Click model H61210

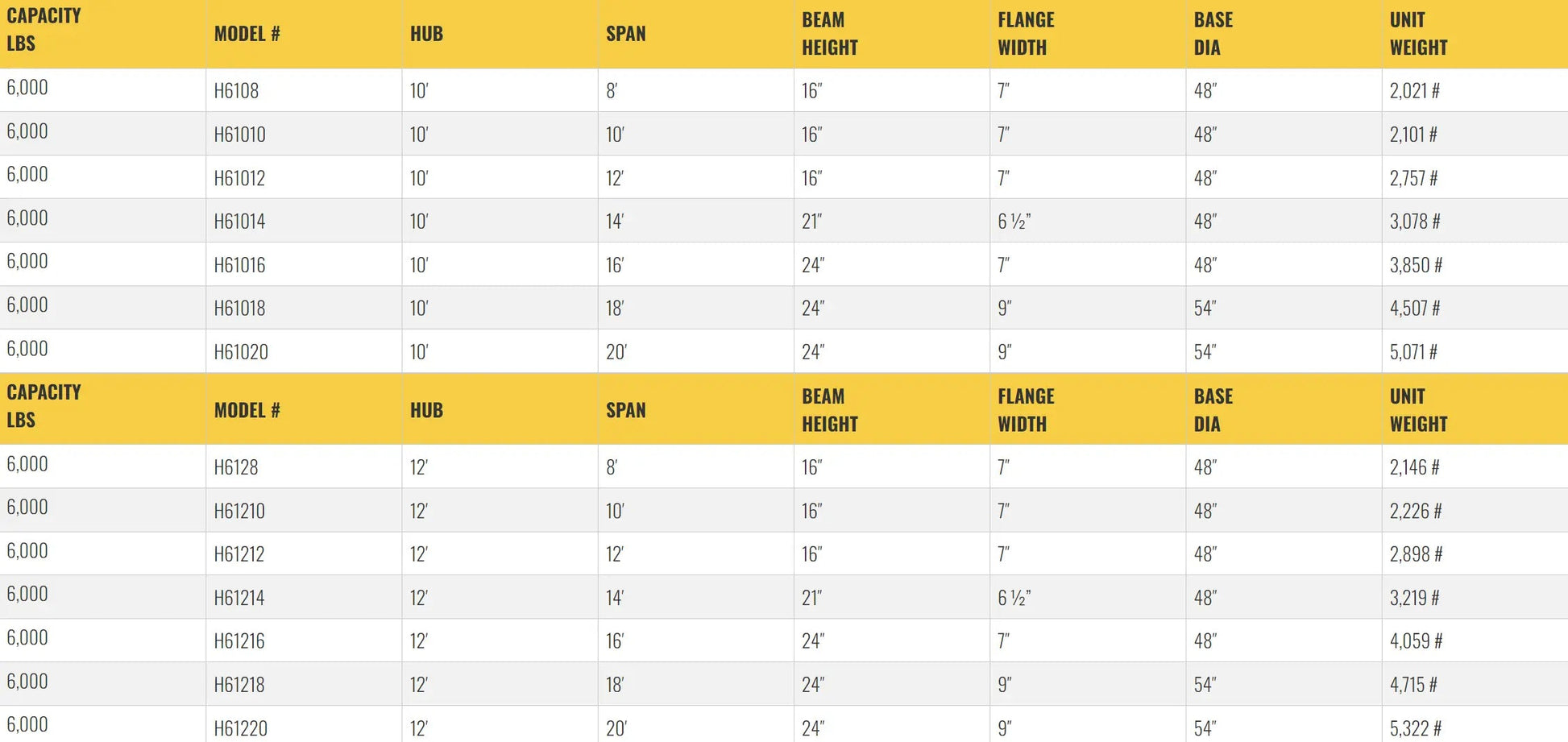coord(239,511)
